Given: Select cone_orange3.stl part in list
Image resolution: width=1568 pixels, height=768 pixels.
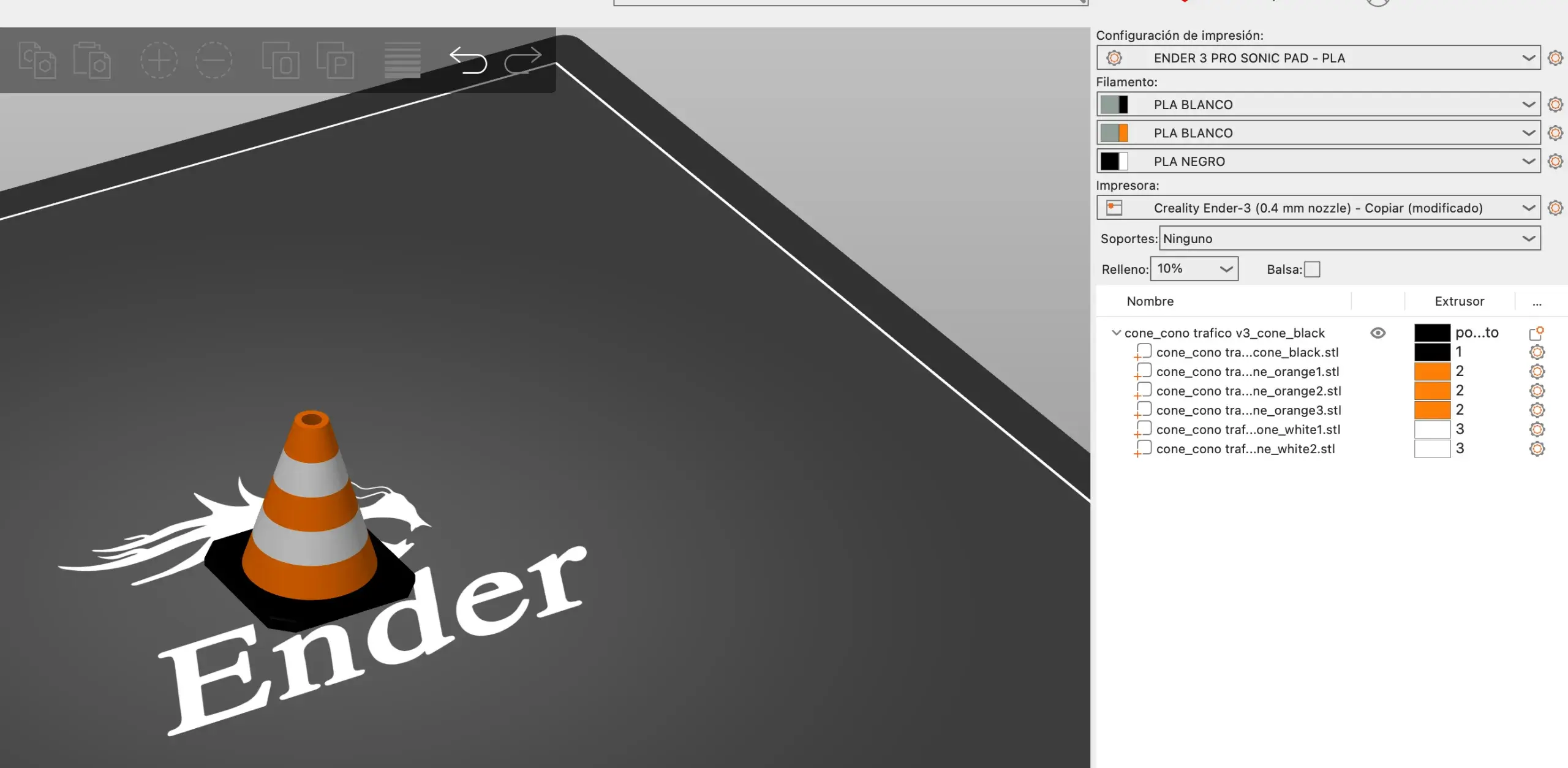Looking at the screenshot, I should (1248, 410).
